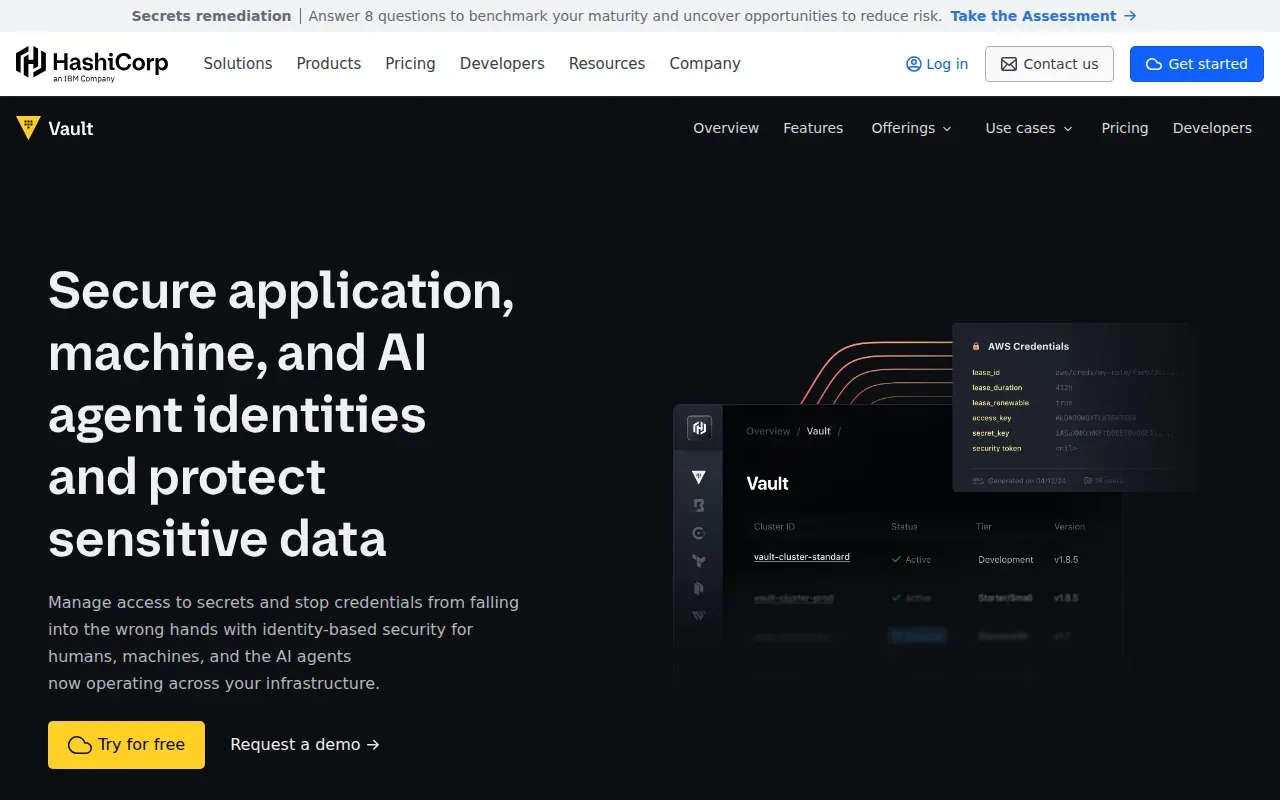Click the Waypoint icon in the mockup sidebar
The height and width of the screenshot is (800, 1280).
(699, 616)
